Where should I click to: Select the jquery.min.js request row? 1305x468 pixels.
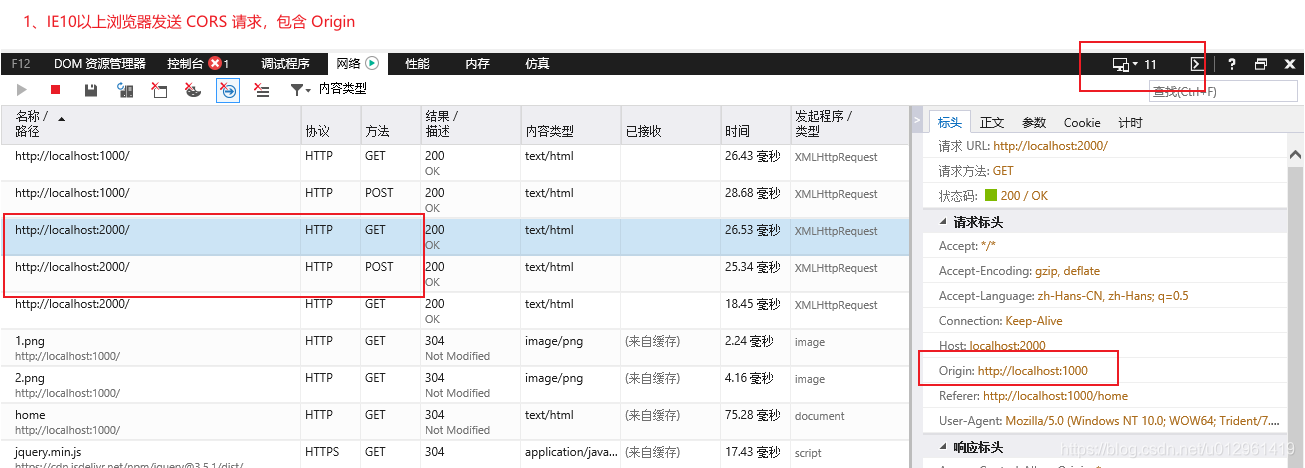[x=456, y=455]
